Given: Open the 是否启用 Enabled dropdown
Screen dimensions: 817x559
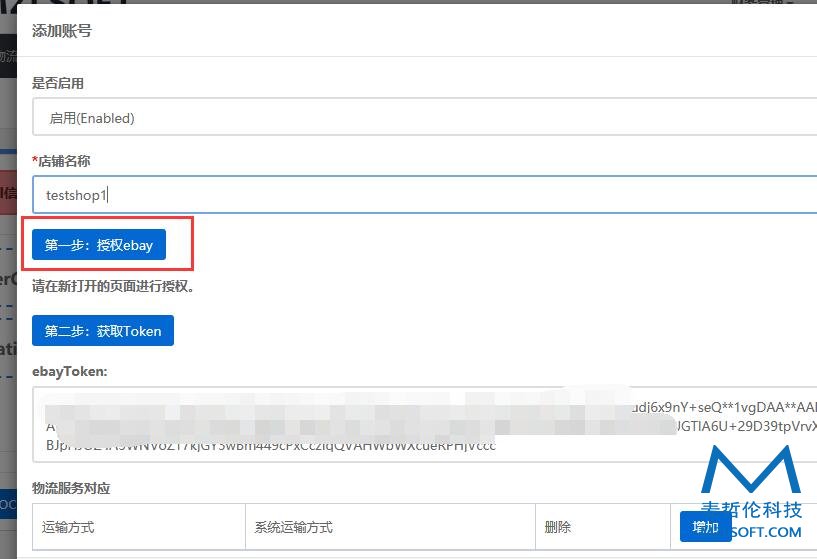Looking at the screenshot, I should click(x=424, y=117).
